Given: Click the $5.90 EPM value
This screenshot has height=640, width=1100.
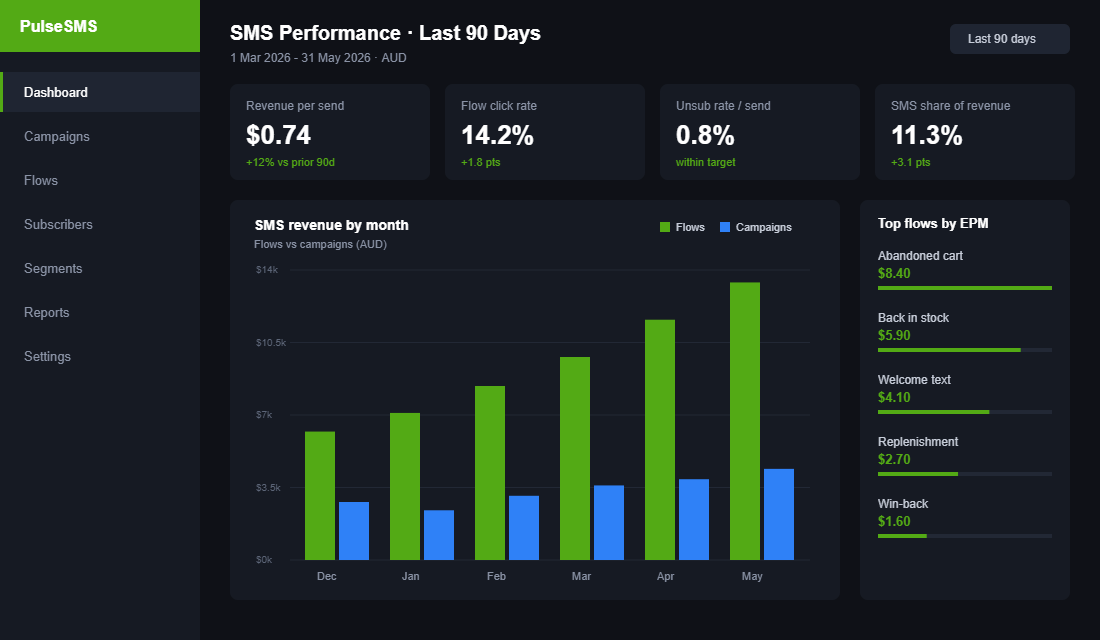Looking at the screenshot, I should coord(894,335).
